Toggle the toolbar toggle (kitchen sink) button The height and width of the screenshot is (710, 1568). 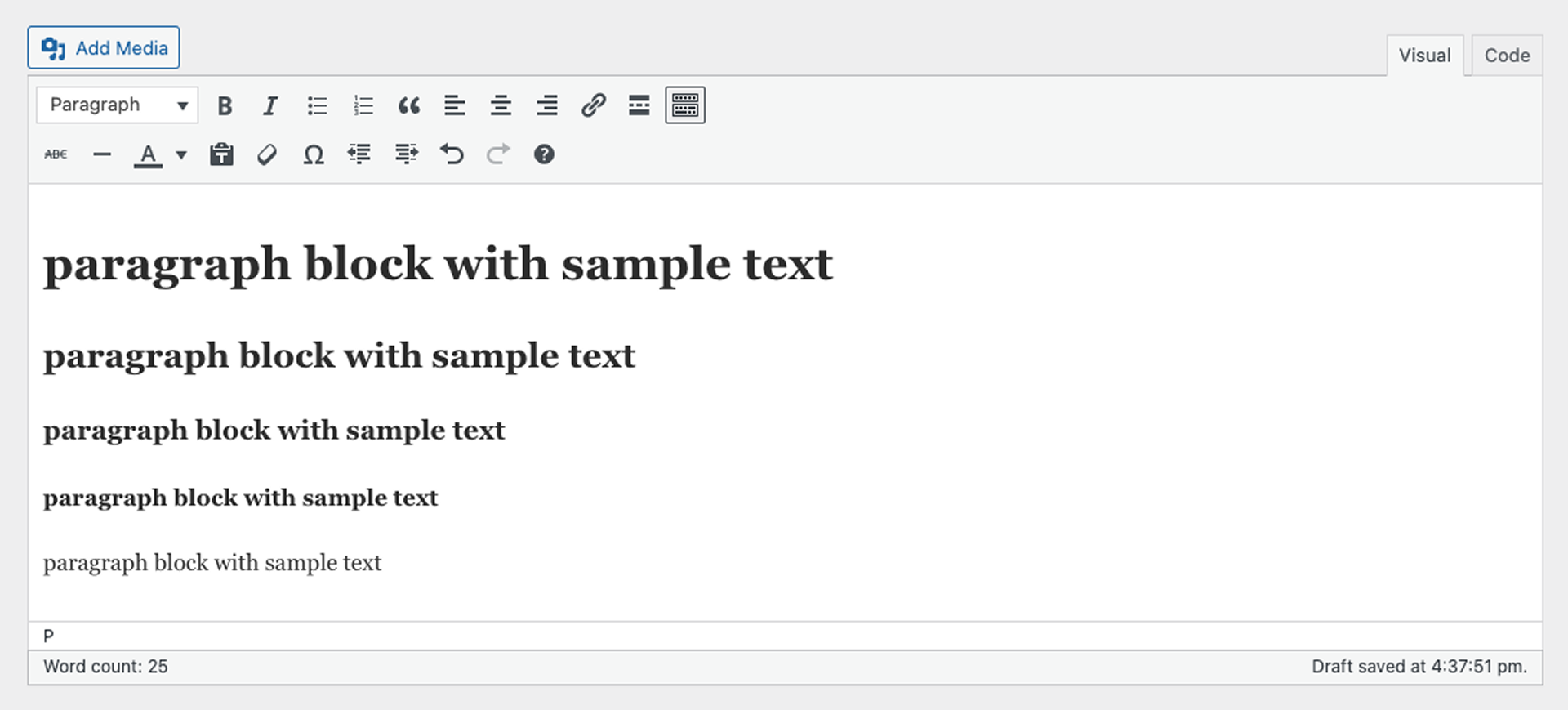(x=685, y=105)
